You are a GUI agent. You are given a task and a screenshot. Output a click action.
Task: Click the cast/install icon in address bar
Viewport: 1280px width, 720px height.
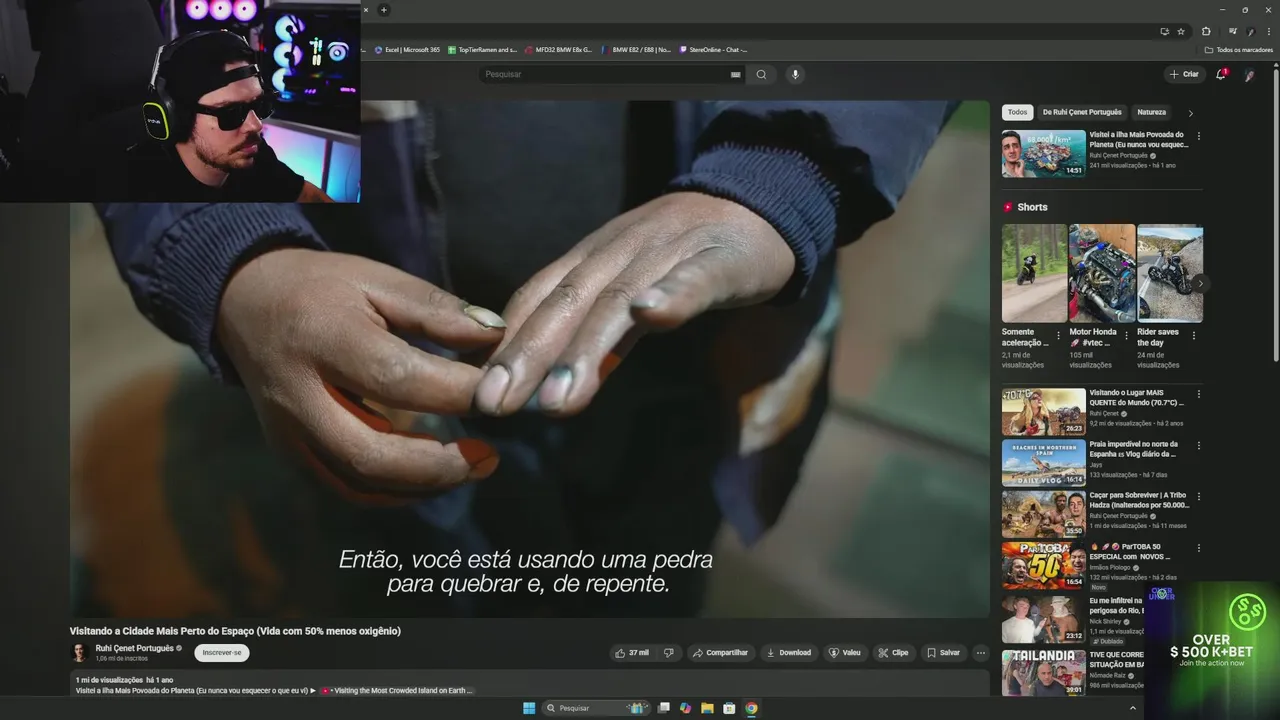pyautogui.click(x=1164, y=31)
